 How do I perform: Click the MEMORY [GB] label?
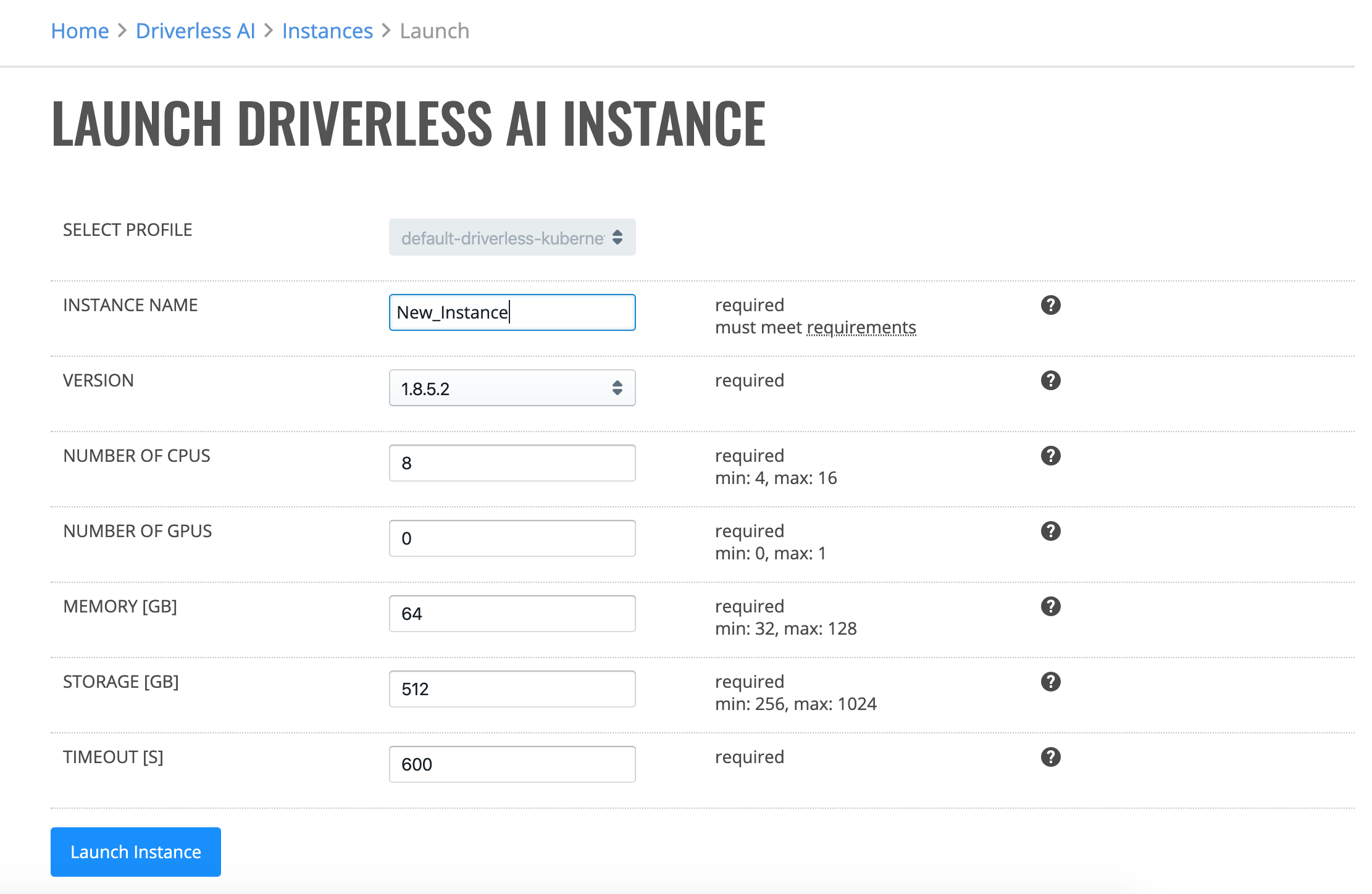(120, 606)
